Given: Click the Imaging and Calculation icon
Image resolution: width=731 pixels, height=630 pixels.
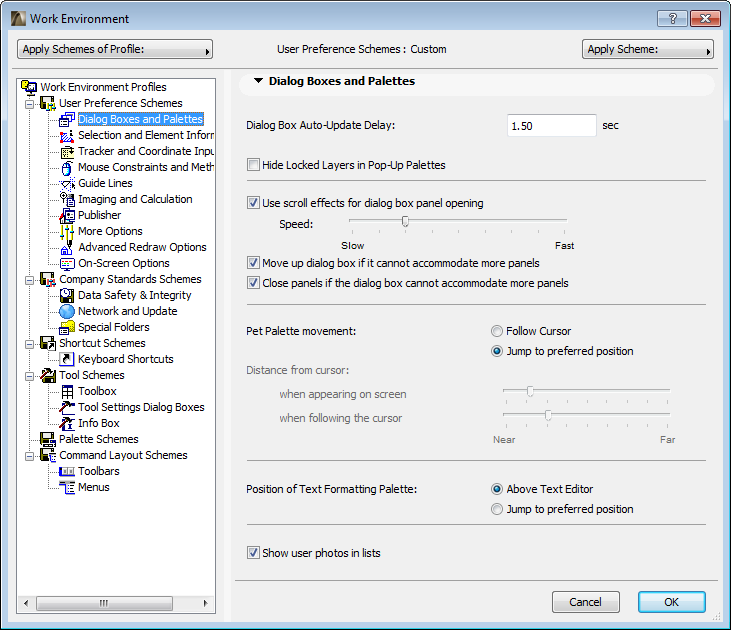Looking at the screenshot, I should point(67,199).
